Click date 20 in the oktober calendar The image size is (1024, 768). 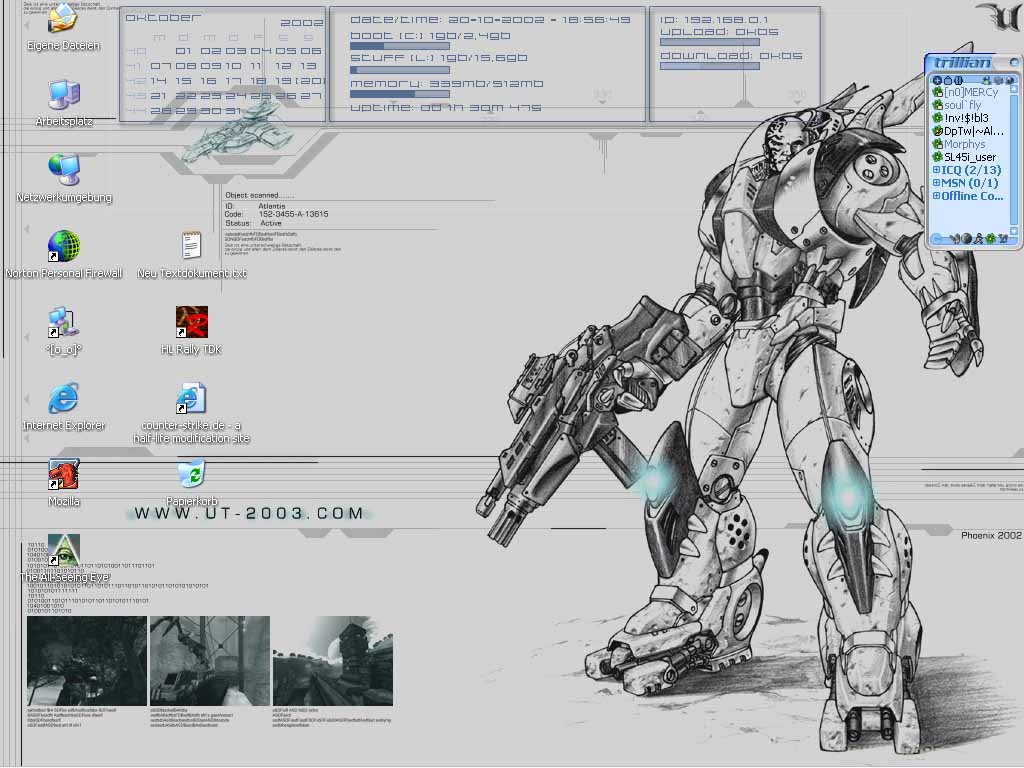coord(311,81)
